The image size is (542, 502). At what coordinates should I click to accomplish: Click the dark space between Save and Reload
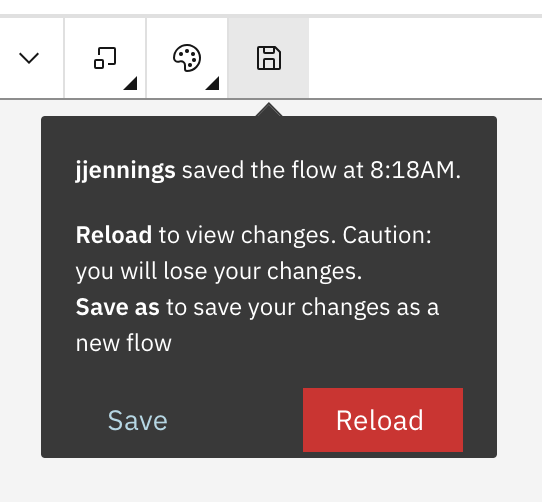pos(235,420)
